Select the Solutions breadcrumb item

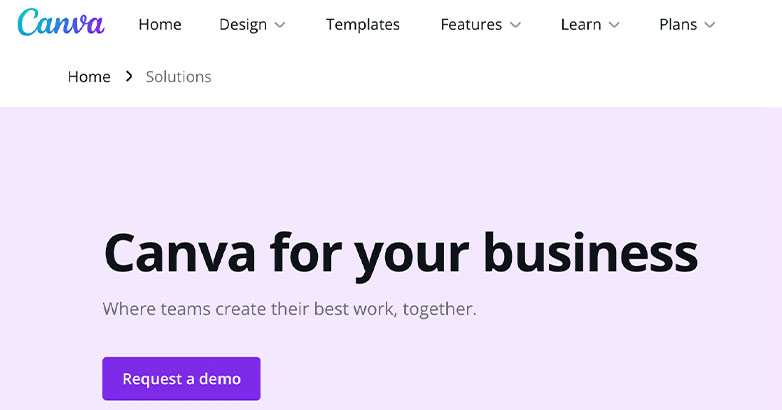point(179,77)
